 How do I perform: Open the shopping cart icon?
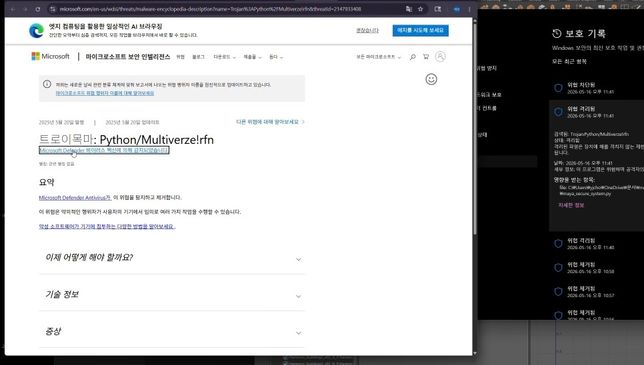pyautogui.click(x=426, y=57)
